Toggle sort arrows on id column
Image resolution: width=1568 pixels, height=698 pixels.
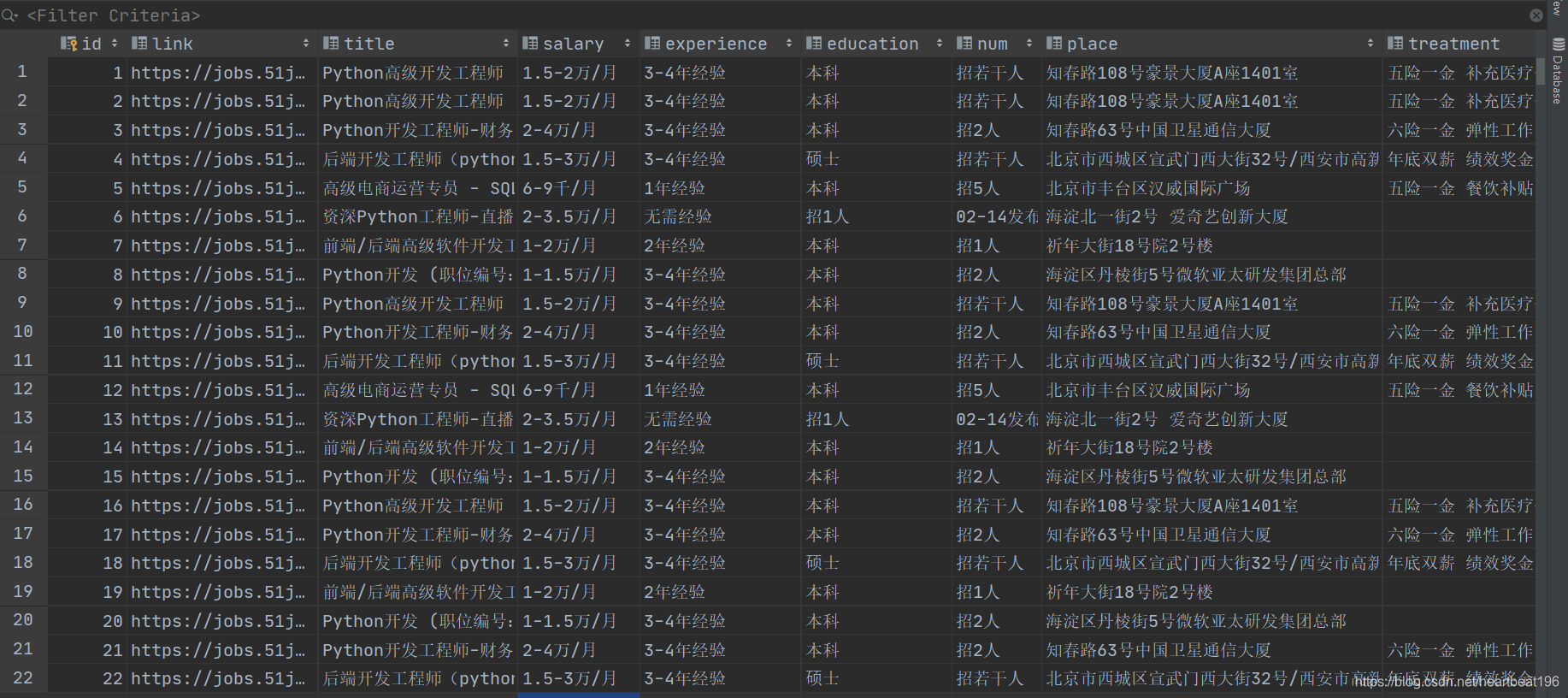(x=115, y=43)
